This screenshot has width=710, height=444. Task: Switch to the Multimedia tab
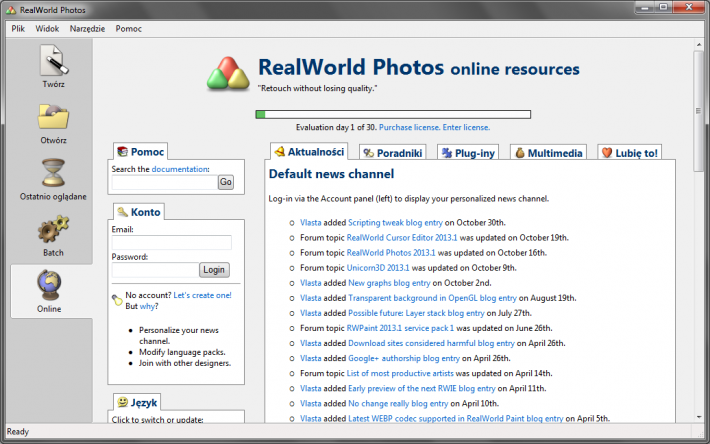click(x=549, y=153)
